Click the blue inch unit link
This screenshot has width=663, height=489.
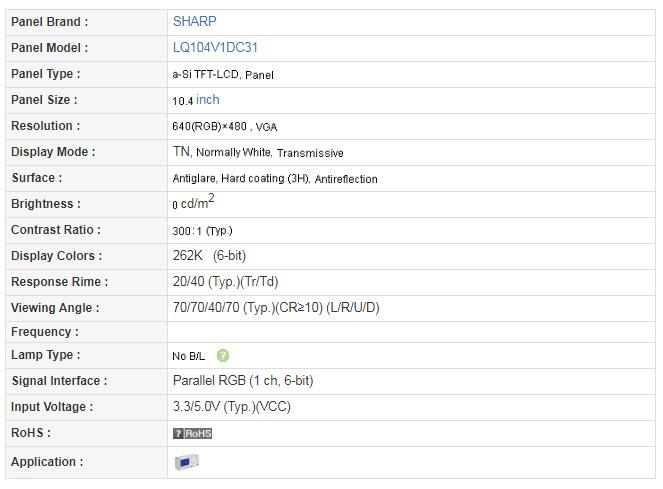208,99
